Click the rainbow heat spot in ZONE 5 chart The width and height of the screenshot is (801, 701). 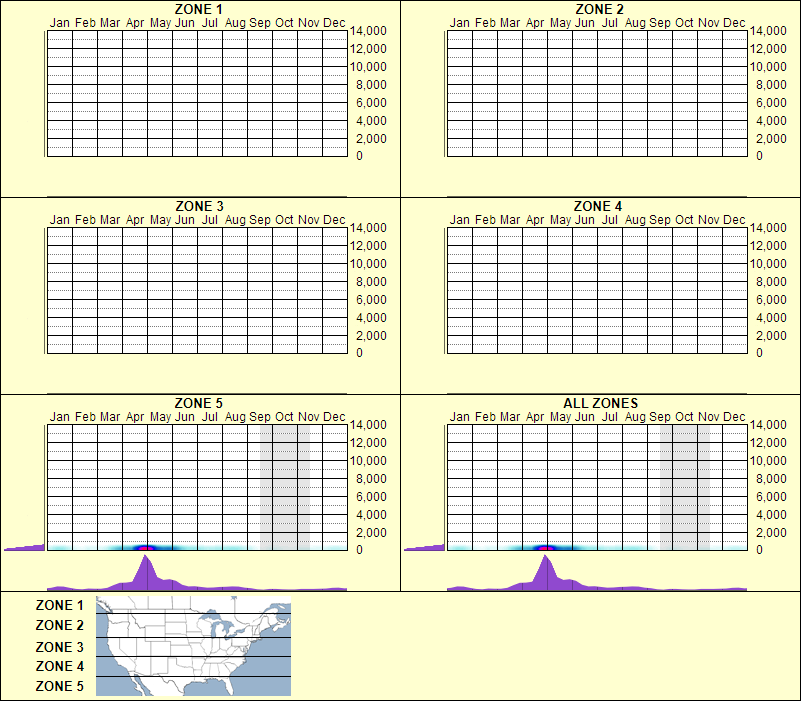pos(146,546)
